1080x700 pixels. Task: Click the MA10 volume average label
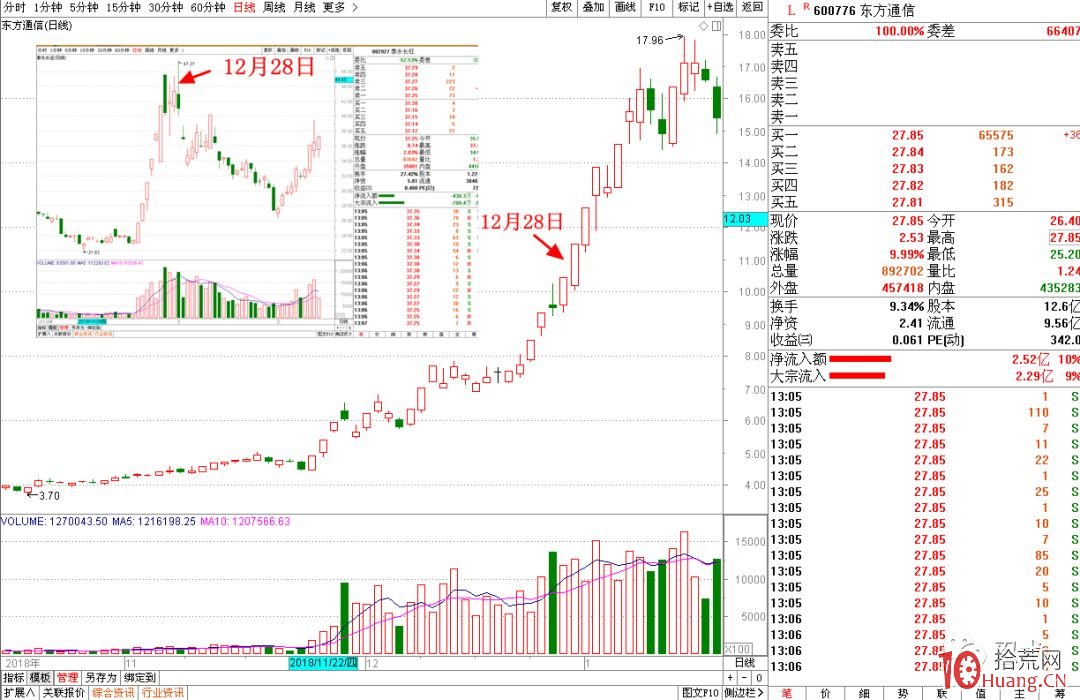click(x=245, y=522)
